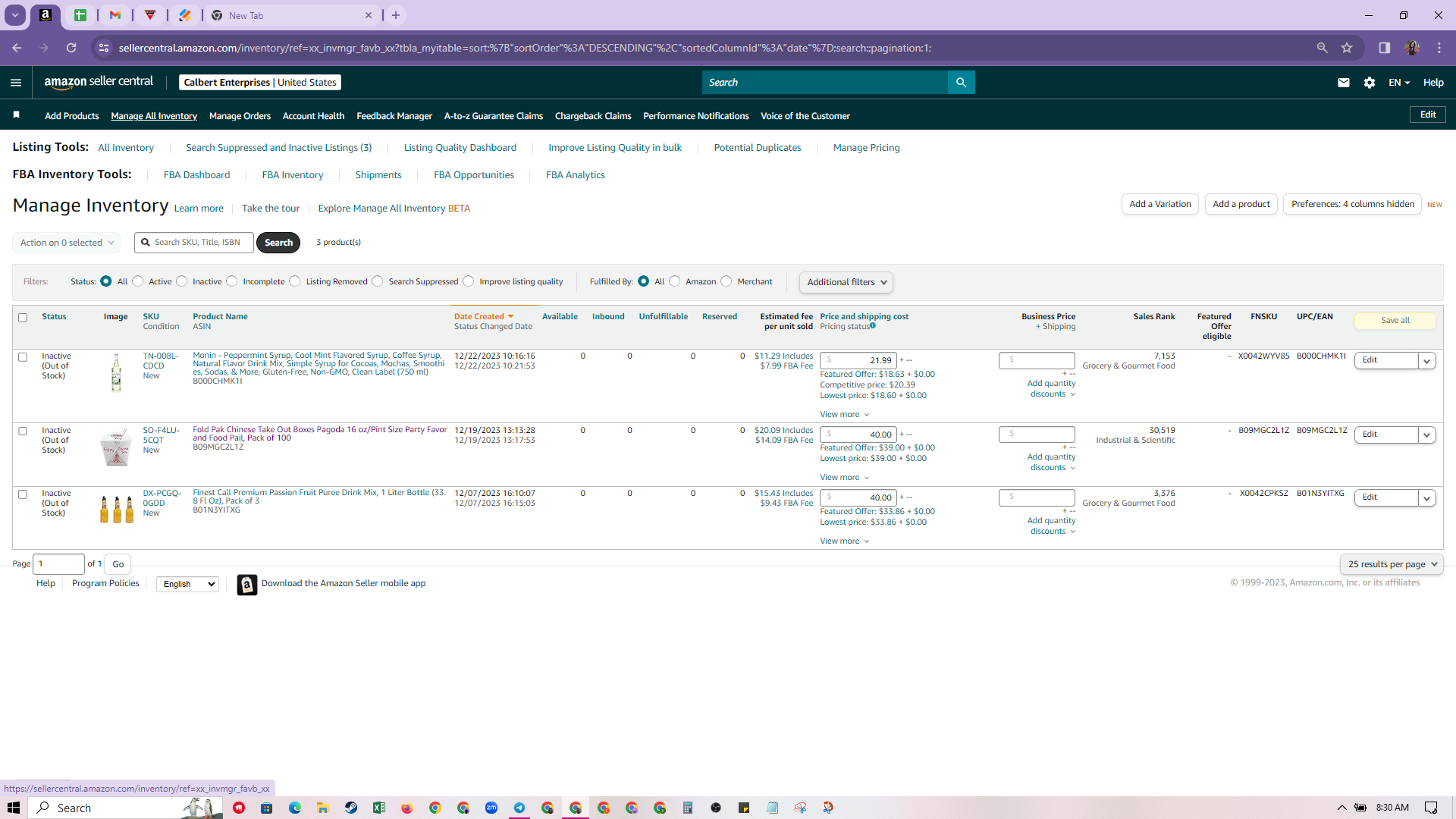Image resolution: width=1456 pixels, height=819 pixels.
Task: Open Chrome three-dot menu
Action: click(1439, 48)
